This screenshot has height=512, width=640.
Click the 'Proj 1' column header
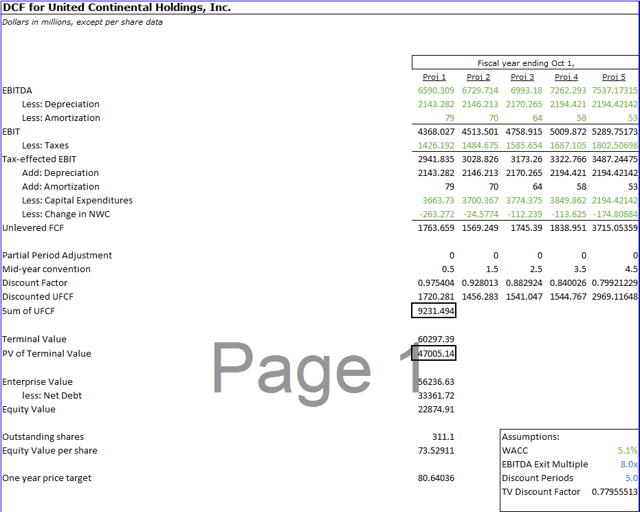pos(434,77)
